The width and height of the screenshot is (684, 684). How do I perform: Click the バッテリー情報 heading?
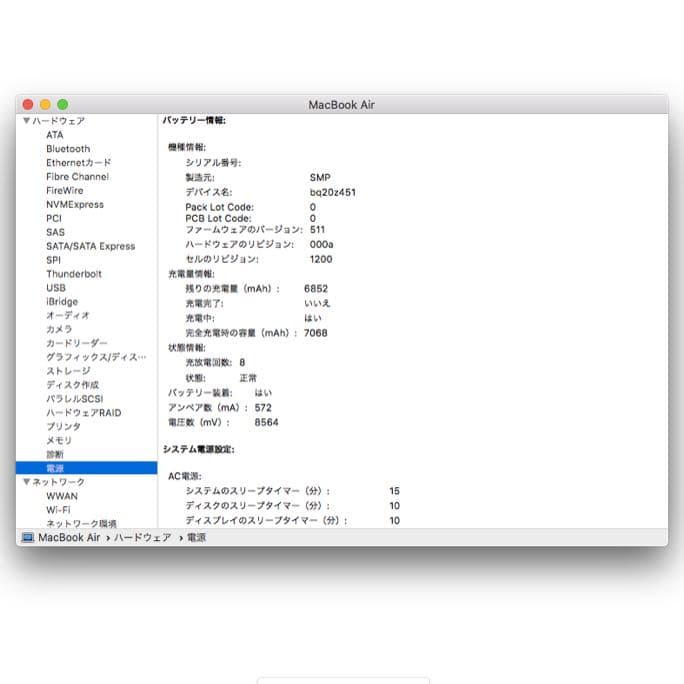coord(194,120)
